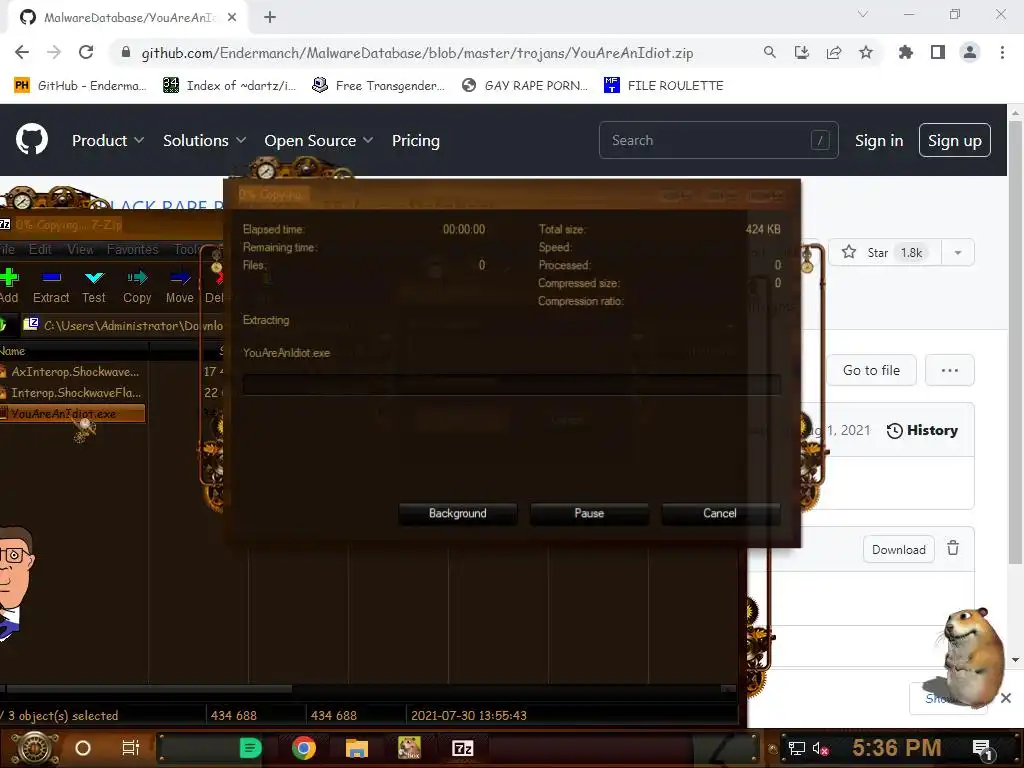Click the extraction progress bar
The width and height of the screenshot is (1024, 768).
511,385
